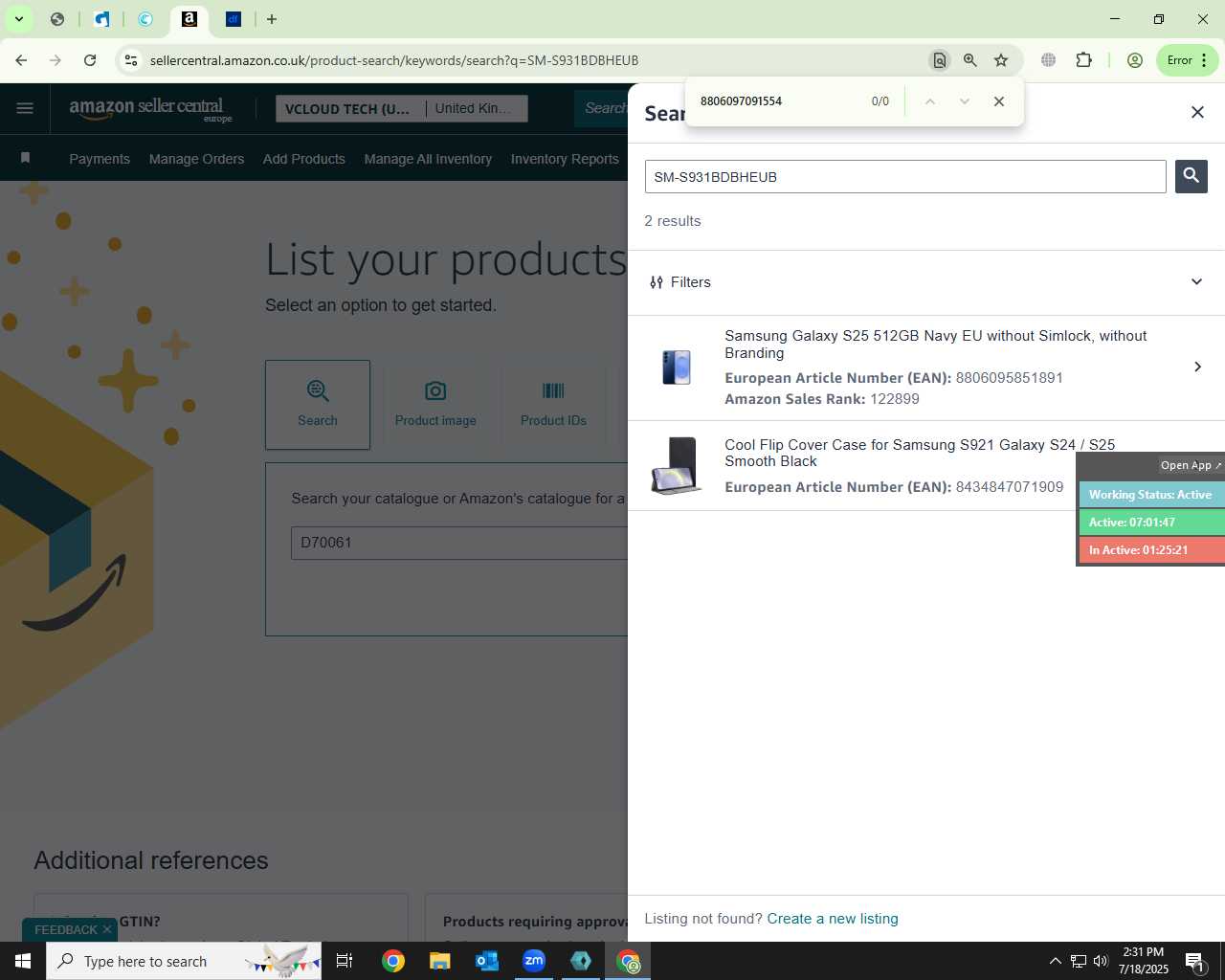Image resolution: width=1225 pixels, height=980 pixels.
Task: Open Add Products menu
Action: click(x=304, y=159)
